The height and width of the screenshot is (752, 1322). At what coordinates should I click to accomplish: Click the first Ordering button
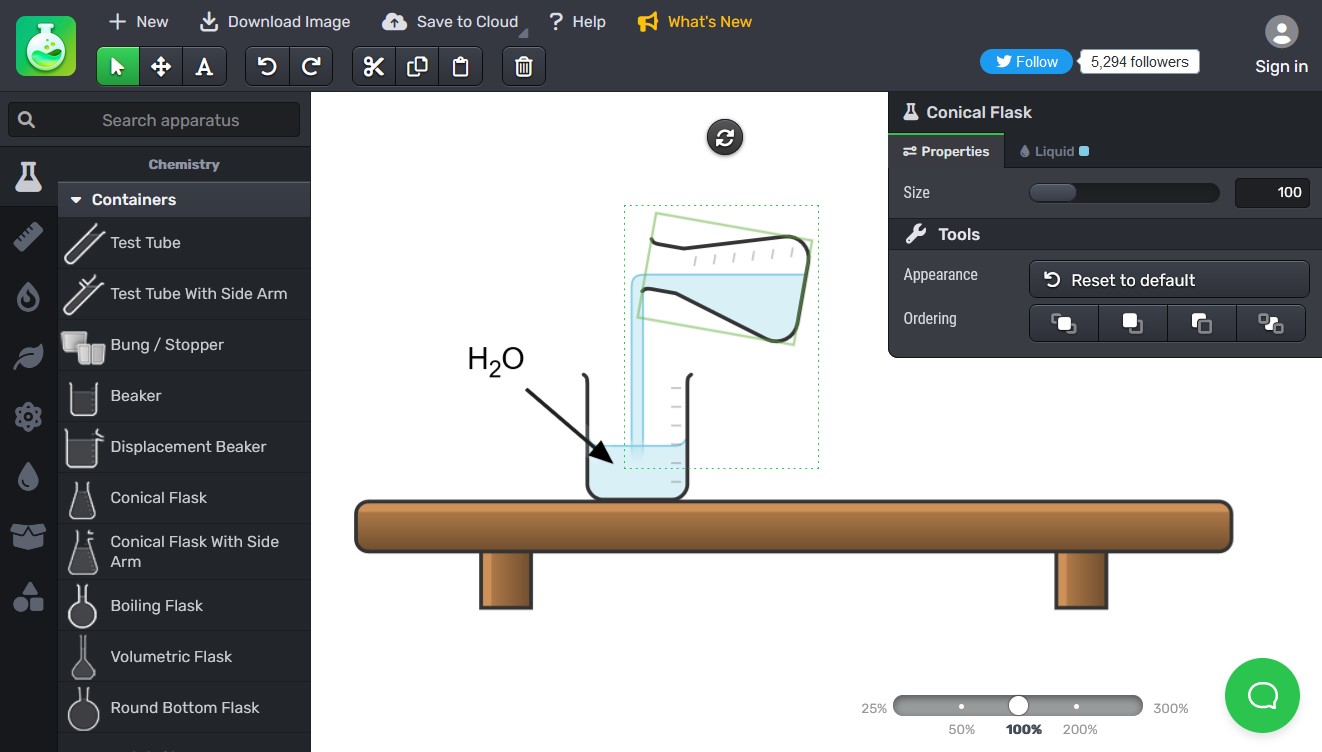coord(1063,323)
